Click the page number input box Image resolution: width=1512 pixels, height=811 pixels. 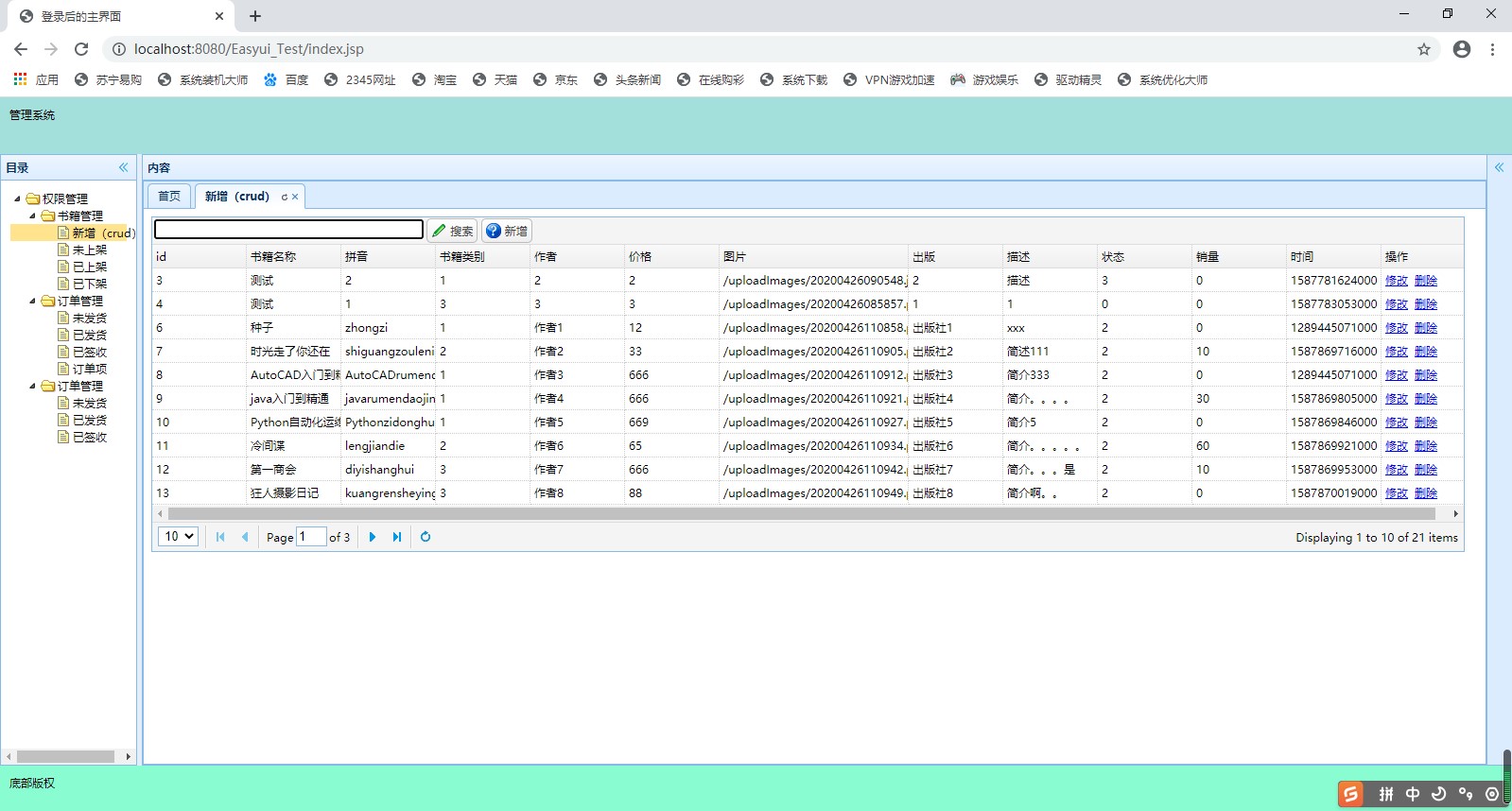(311, 537)
